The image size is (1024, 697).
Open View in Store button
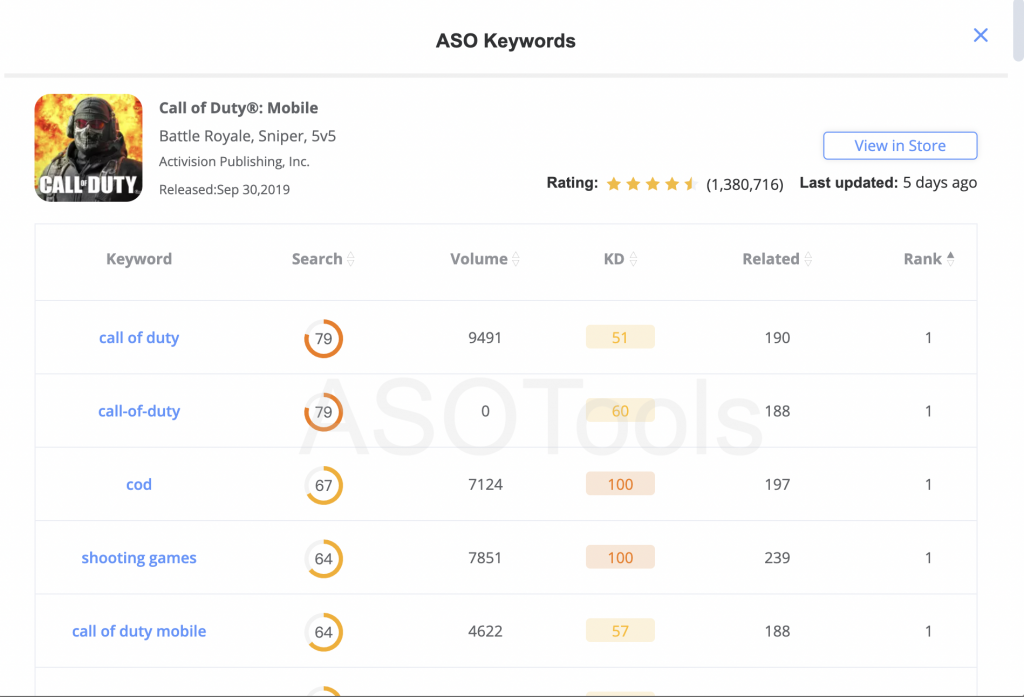point(900,146)
